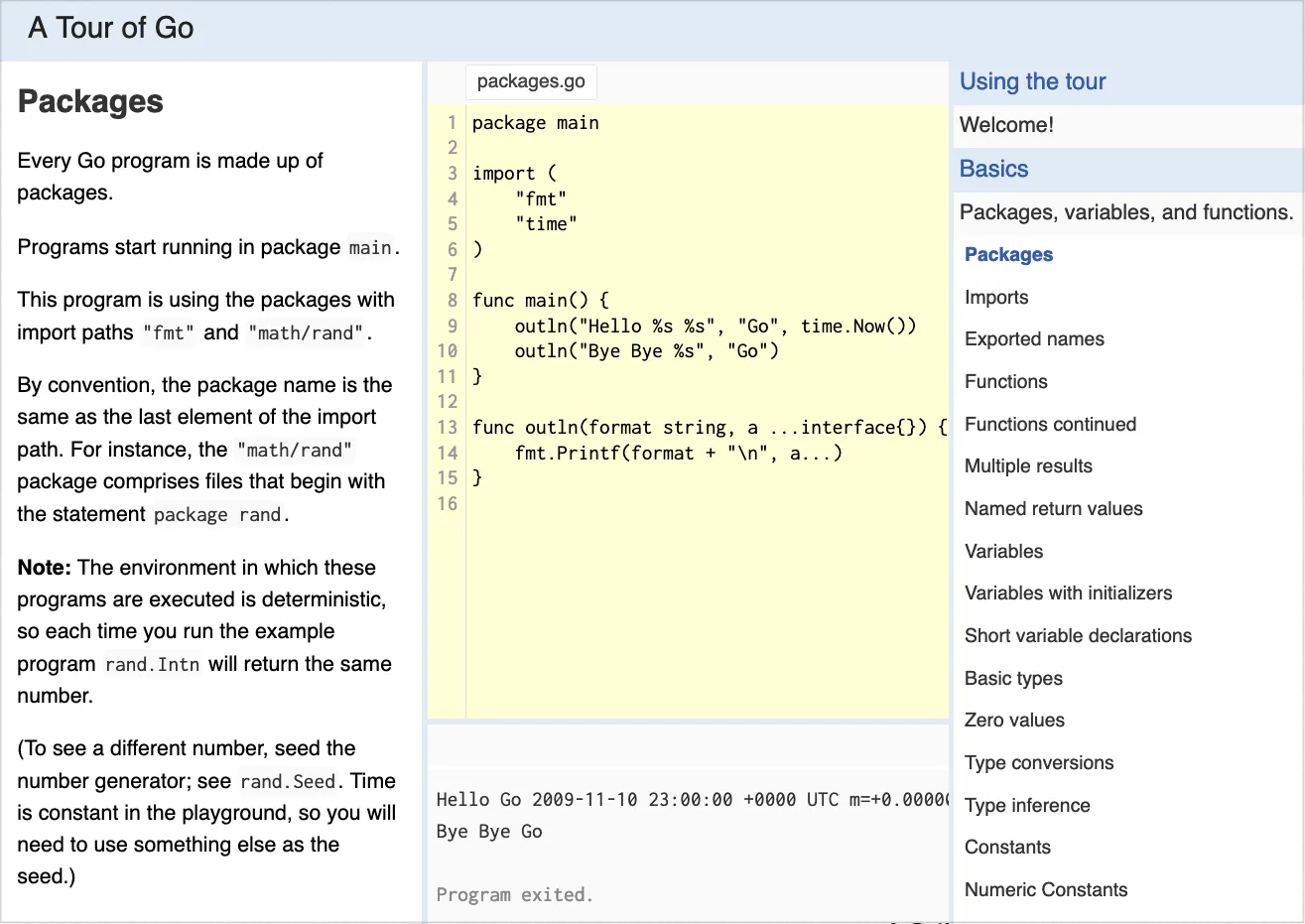1305x924 pixels.
Task: Open the Imports lesson
Action: coord(996,298)
